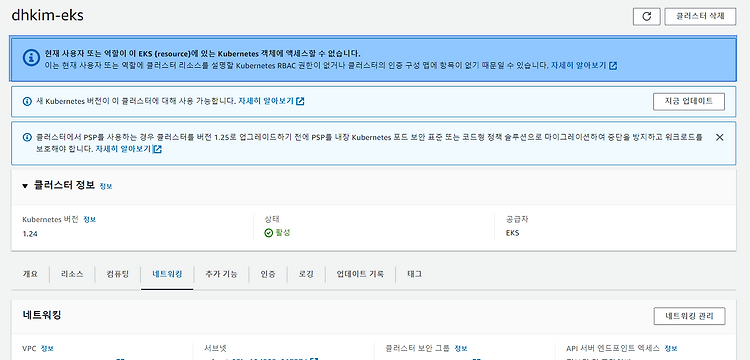The height and width of the screenshot is (360, 750).
Task: Click the 공급자 label
Action: [517, 219]
